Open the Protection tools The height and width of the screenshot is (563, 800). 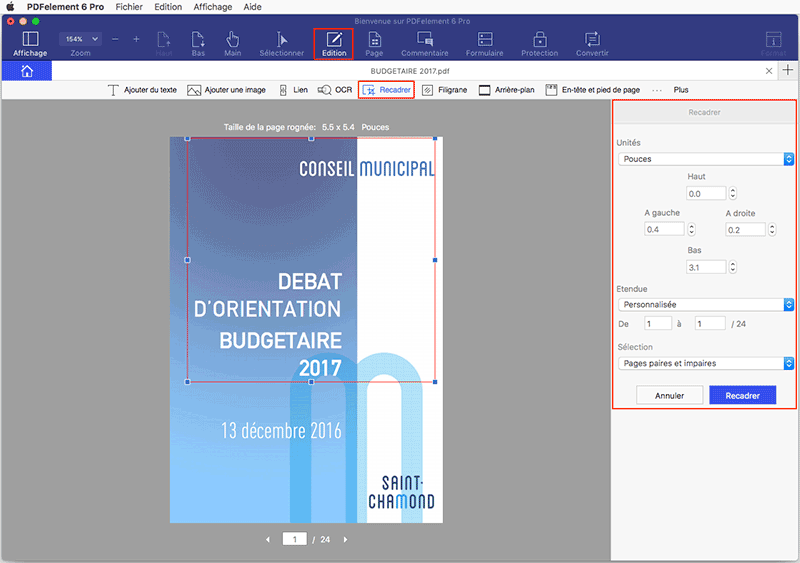point(539,44)
